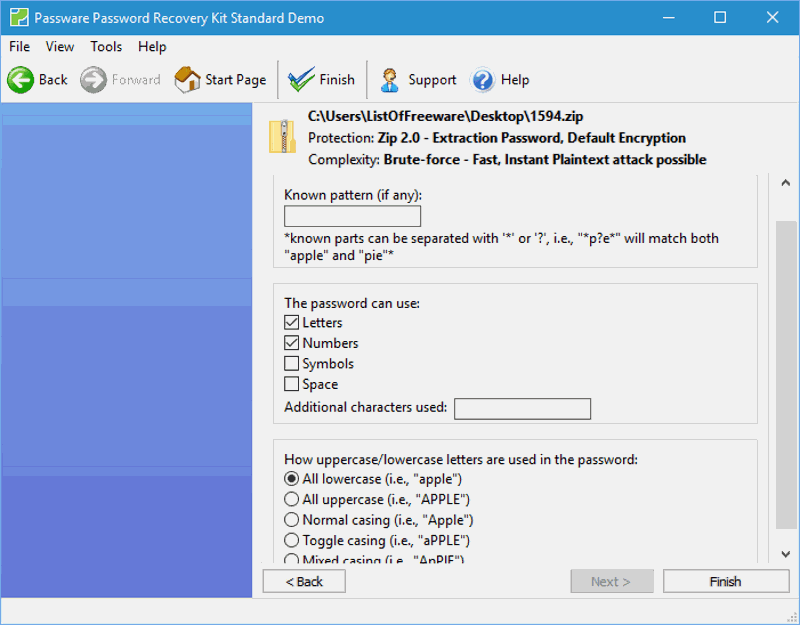Maximize the Passware window
The height and width of the screenshot is (625, 800).
click(720, 17)
